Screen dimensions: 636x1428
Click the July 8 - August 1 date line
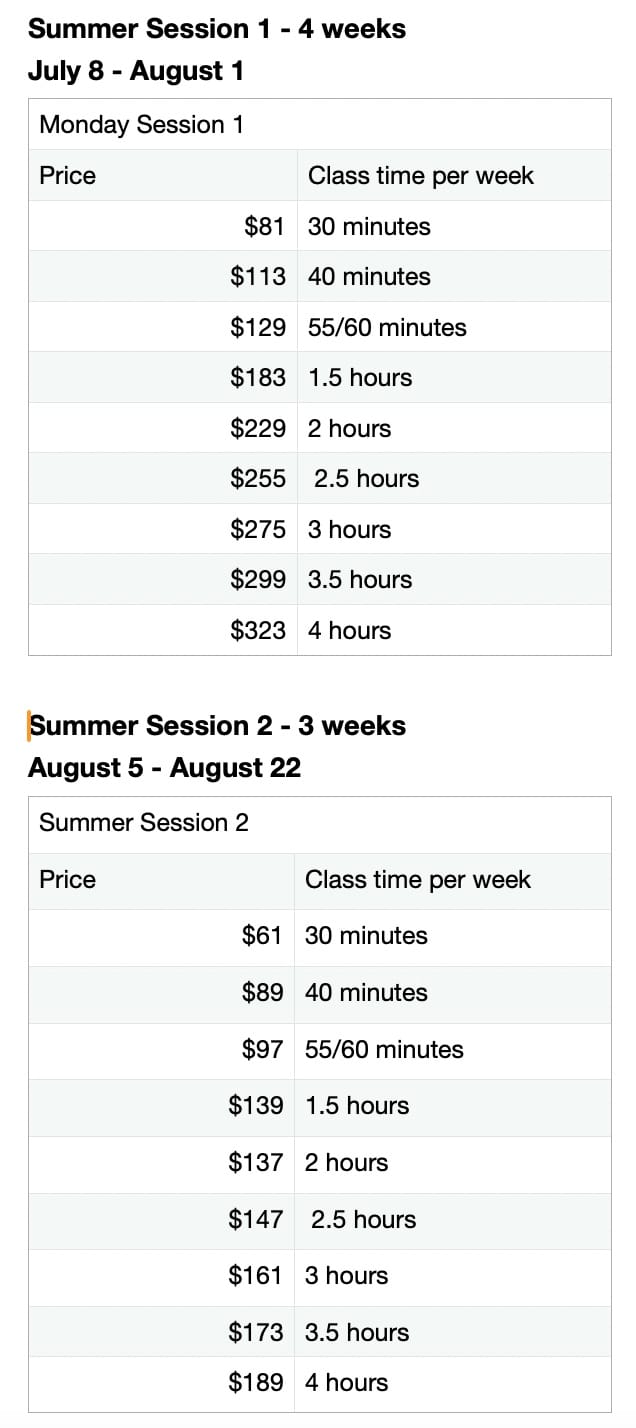coord(136,71)
